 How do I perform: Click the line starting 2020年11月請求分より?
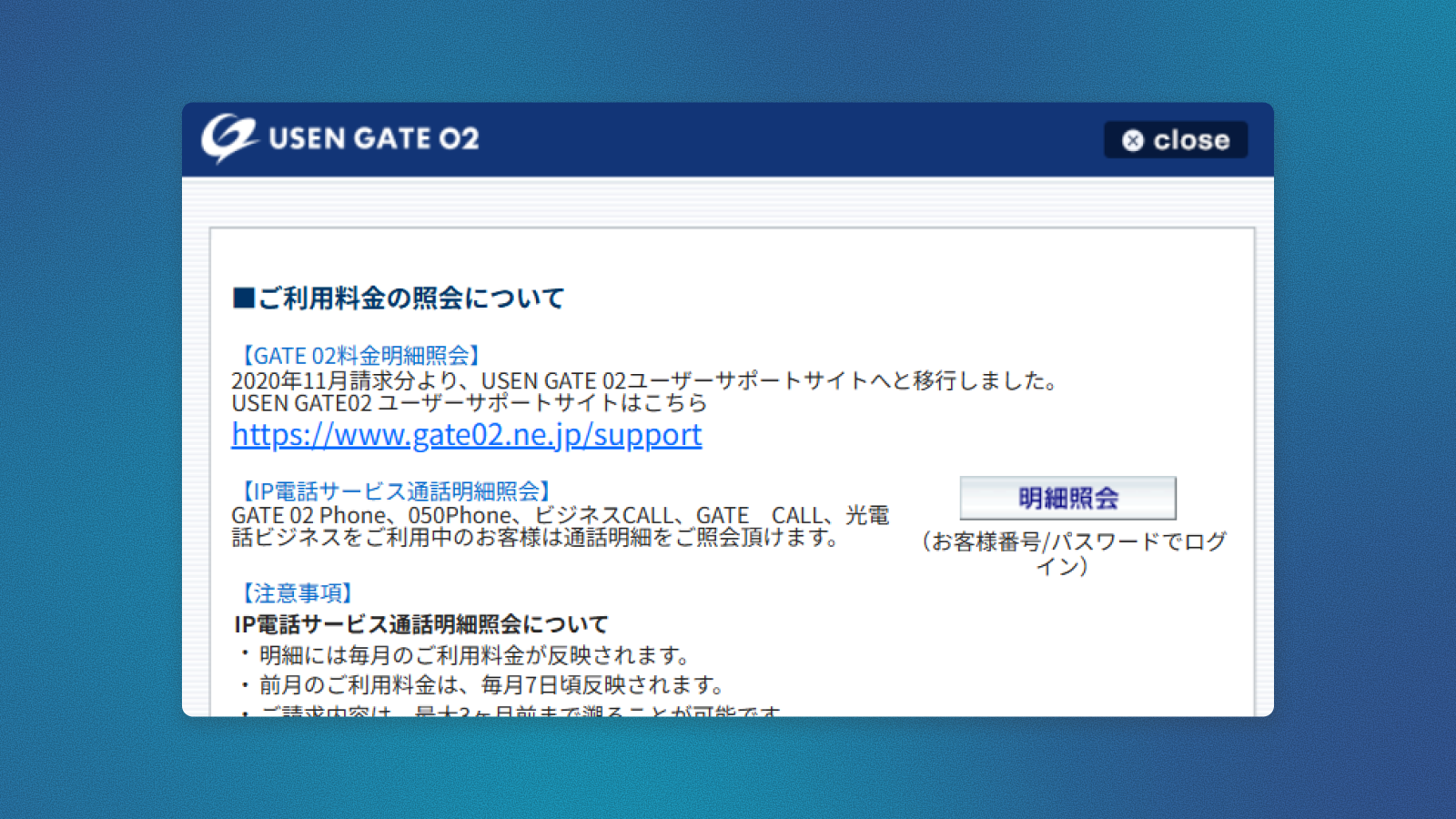(645, 380)
